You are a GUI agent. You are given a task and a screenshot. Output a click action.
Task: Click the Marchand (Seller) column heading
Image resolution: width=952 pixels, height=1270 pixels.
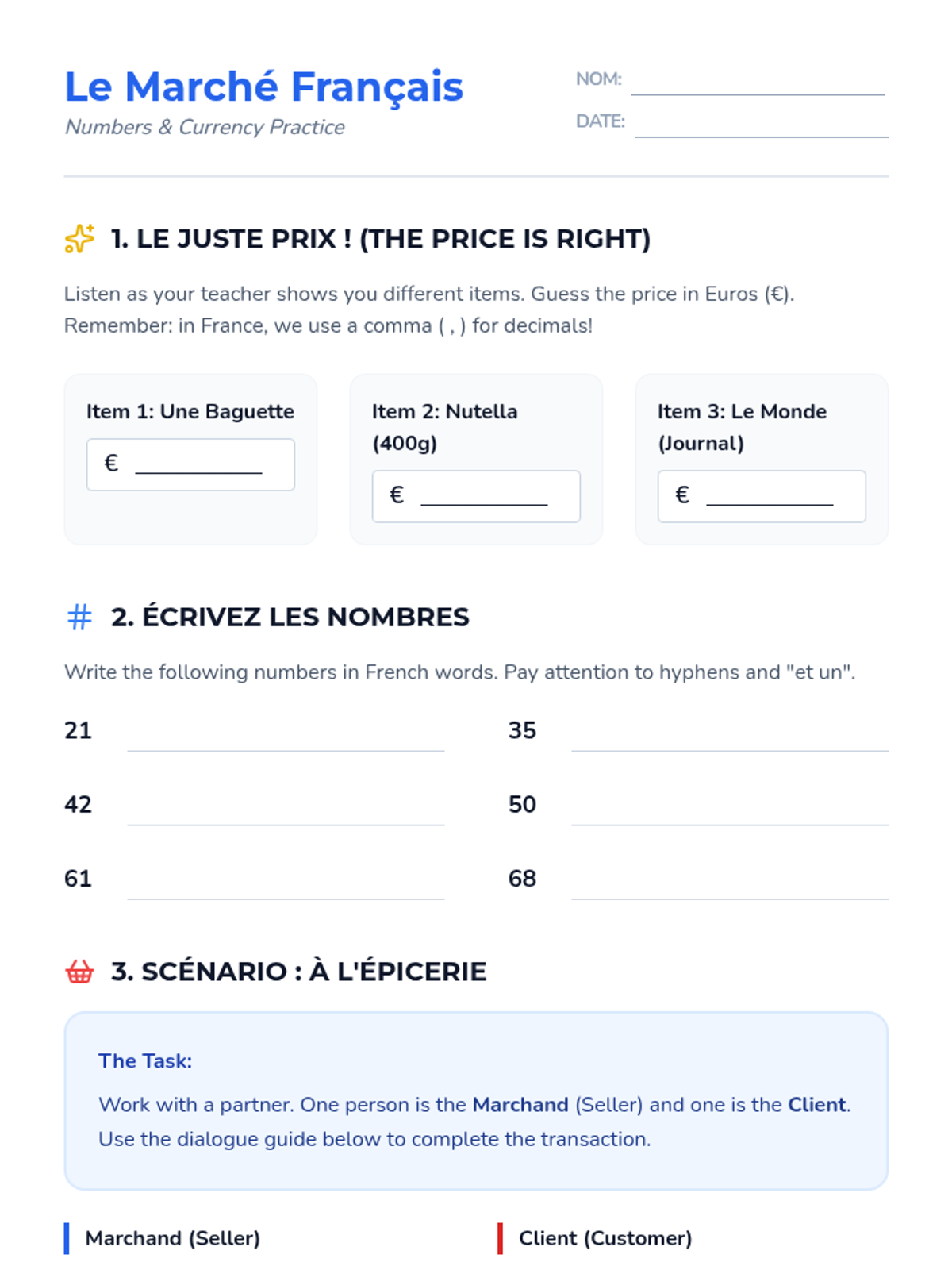173,1238
